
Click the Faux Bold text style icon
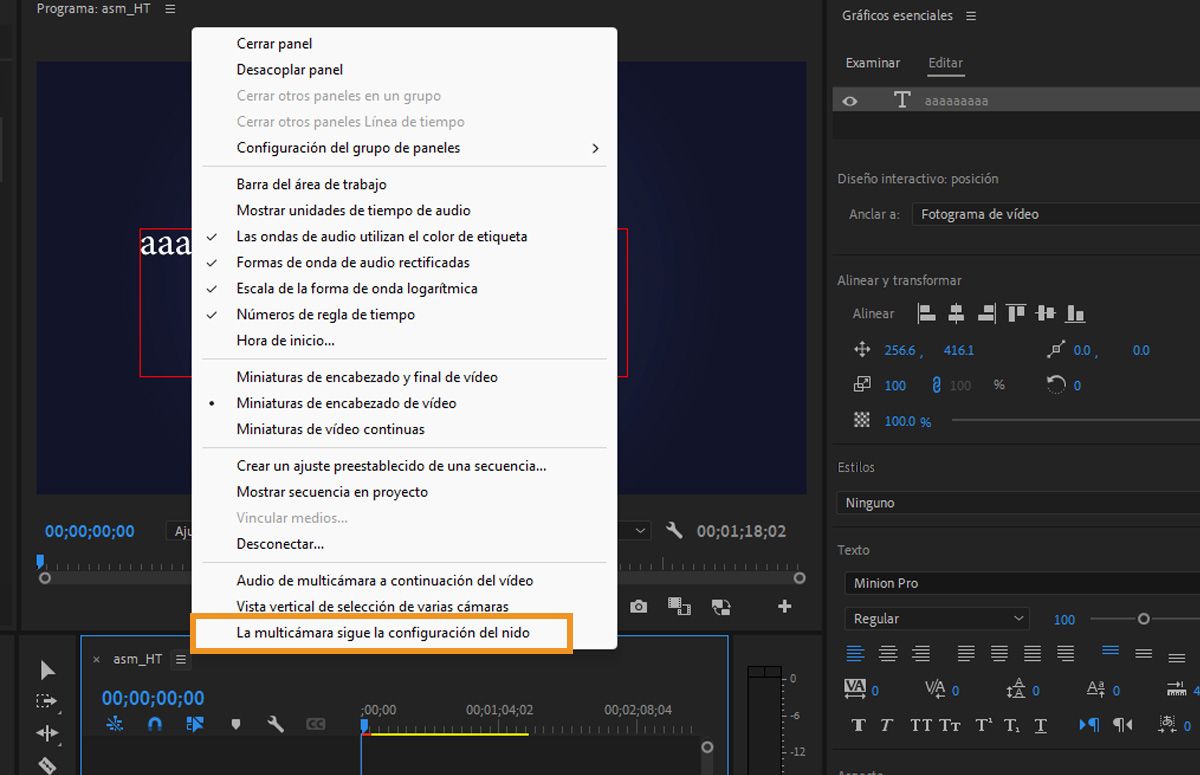858,725
